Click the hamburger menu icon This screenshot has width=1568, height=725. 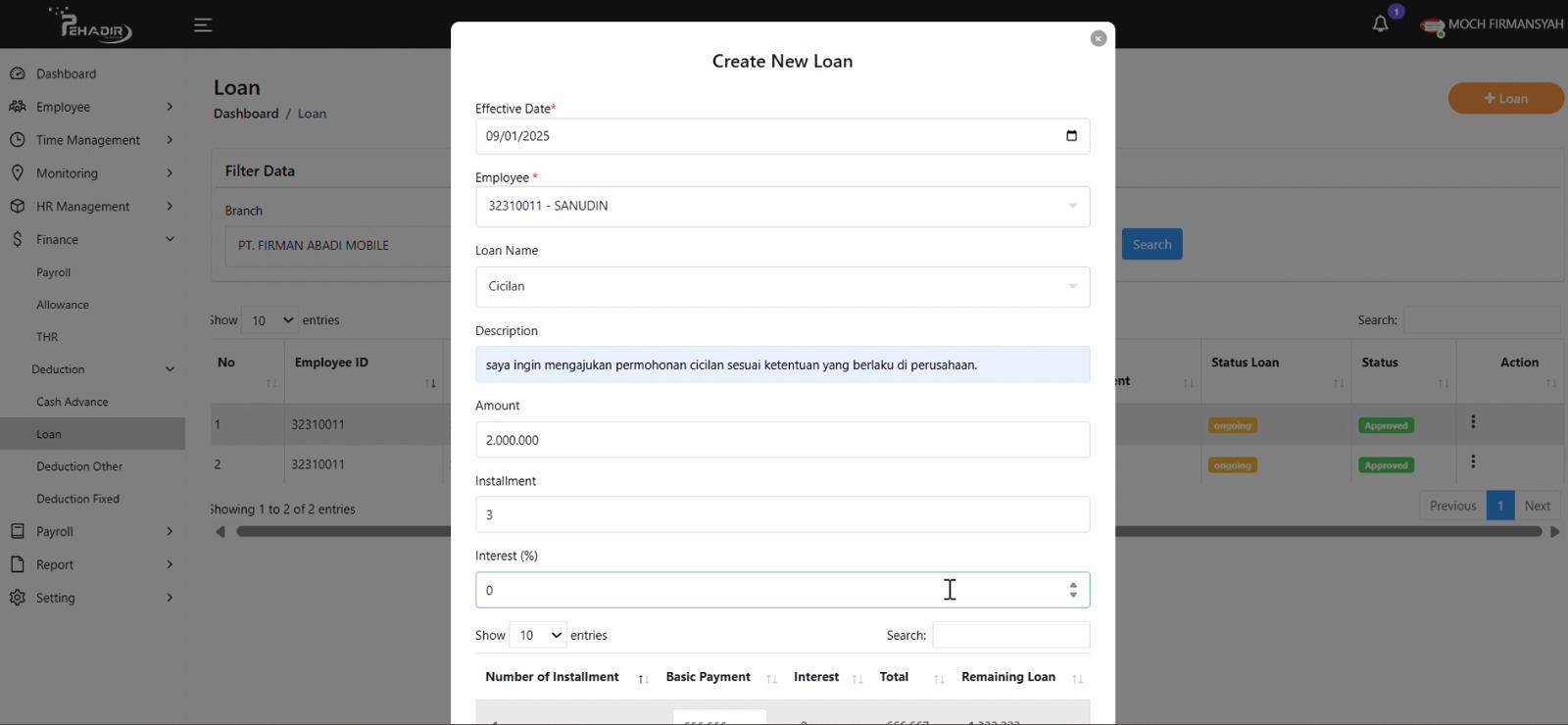pos(203,25)
